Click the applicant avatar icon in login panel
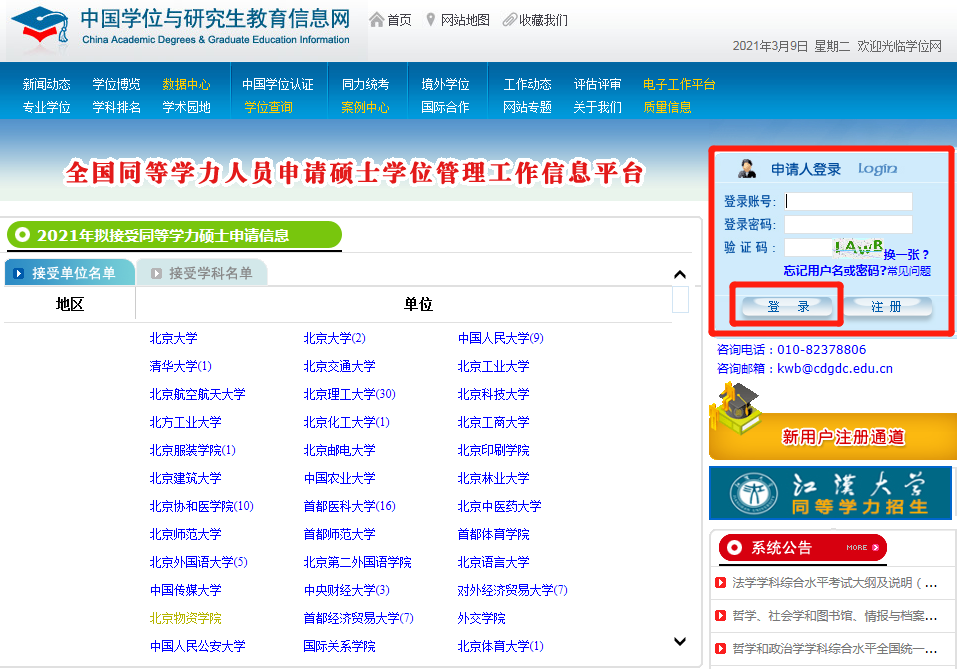The image size is (957, 669). (x=747, y=168)
